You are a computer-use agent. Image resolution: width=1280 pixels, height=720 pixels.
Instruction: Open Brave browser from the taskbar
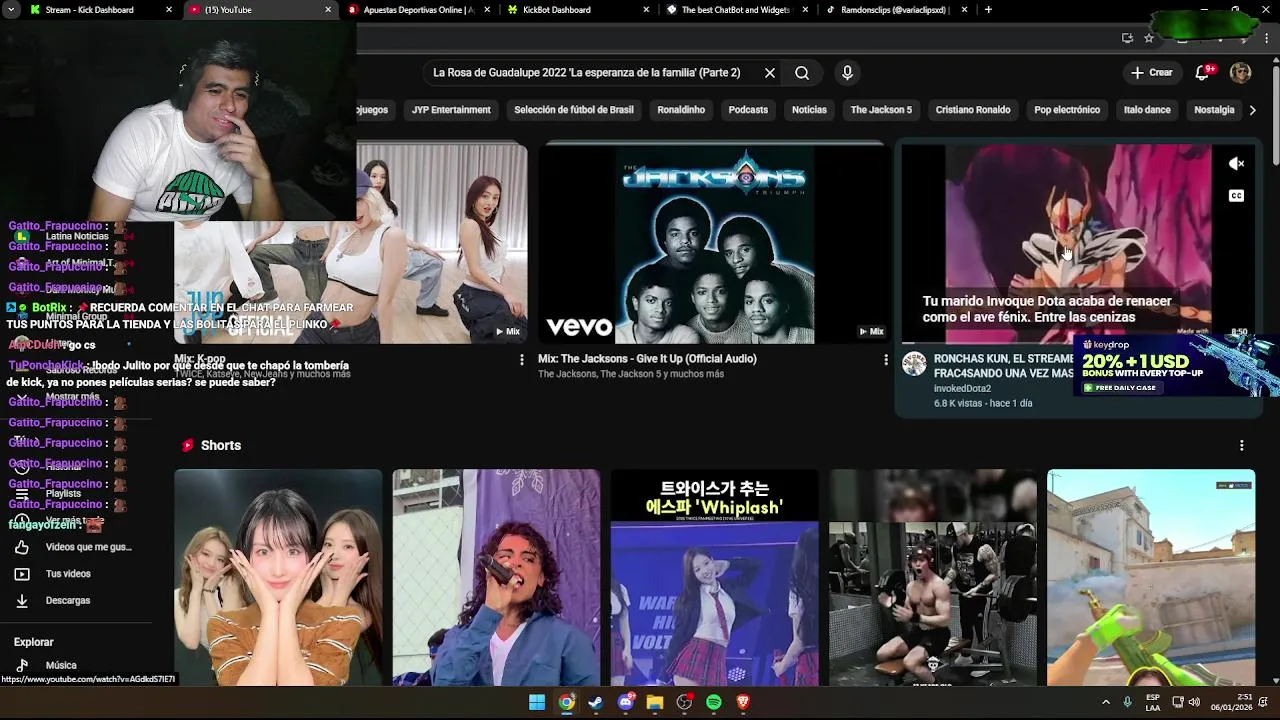(x=743, y=702)
